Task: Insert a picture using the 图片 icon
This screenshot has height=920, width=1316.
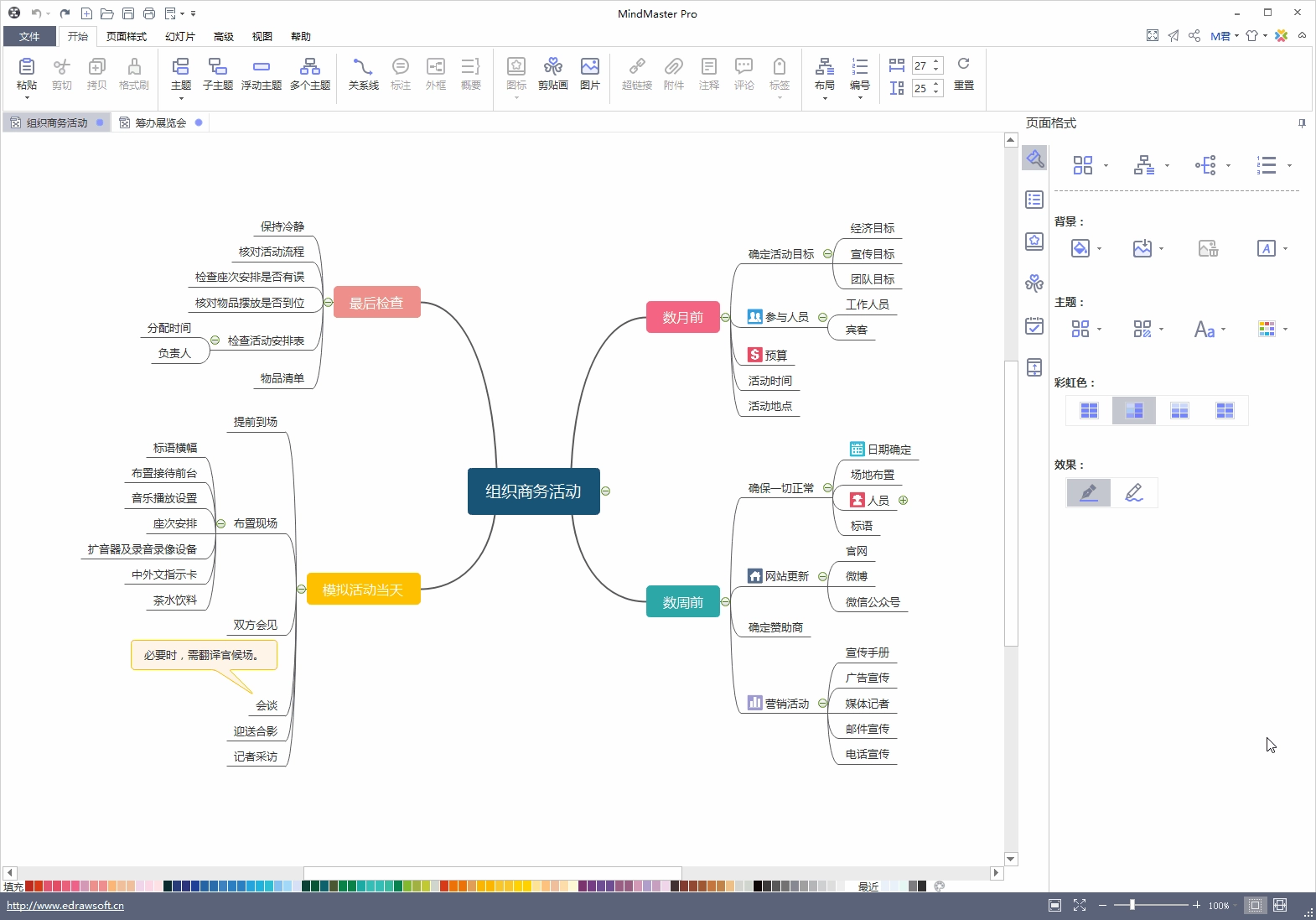Action: point(590,74)
